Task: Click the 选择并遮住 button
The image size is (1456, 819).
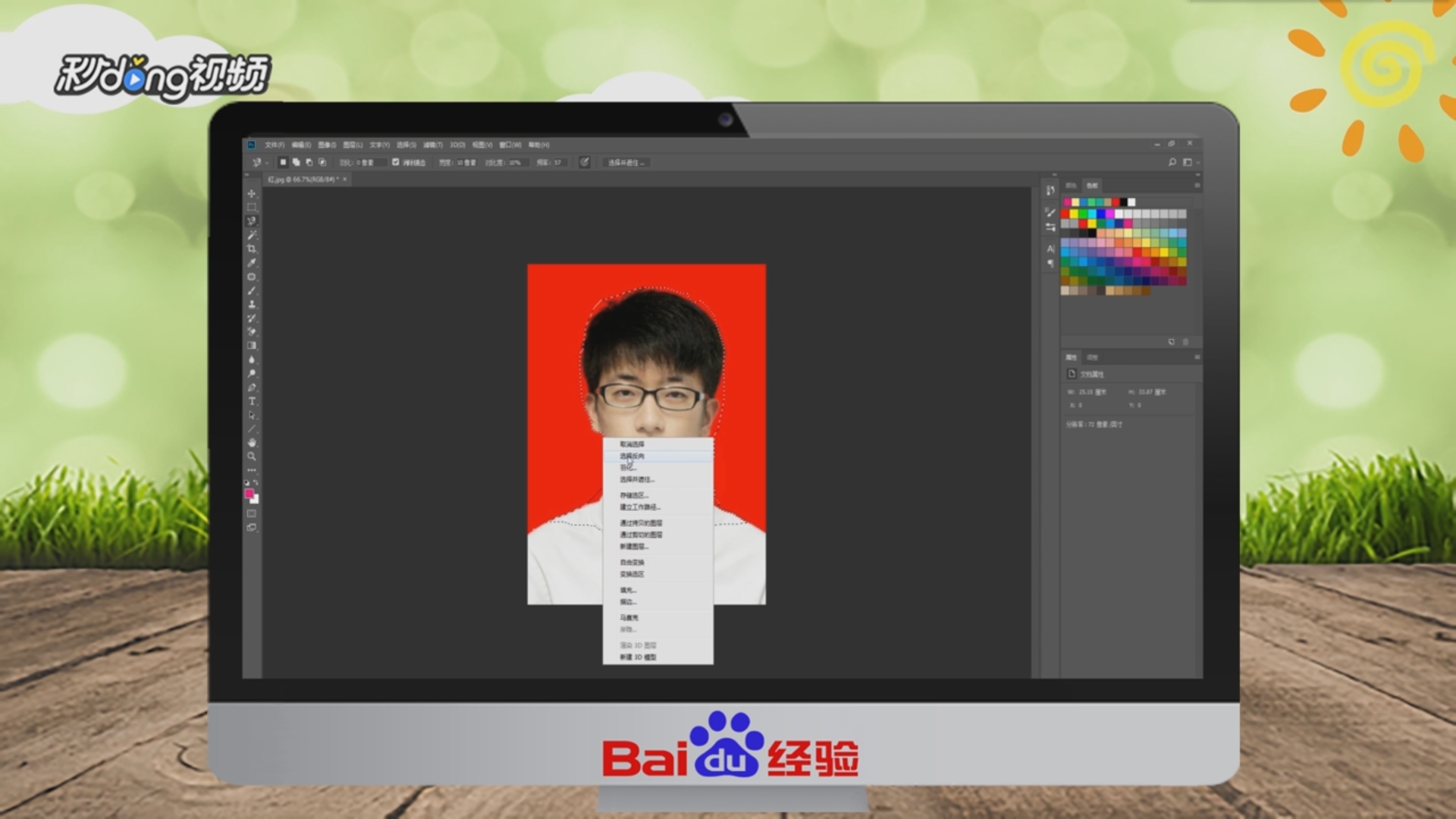Action: tap(626, 162)
